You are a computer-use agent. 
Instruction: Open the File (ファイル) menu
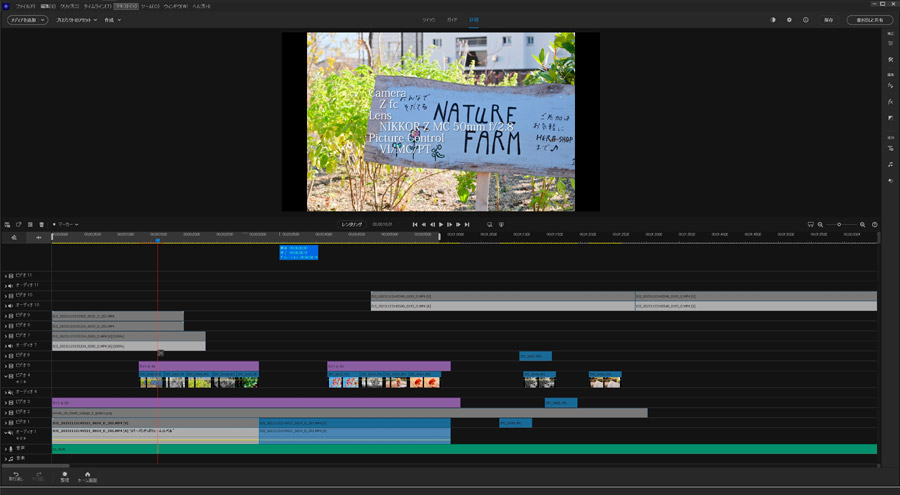pyautogui.click(x=25, y=6)
